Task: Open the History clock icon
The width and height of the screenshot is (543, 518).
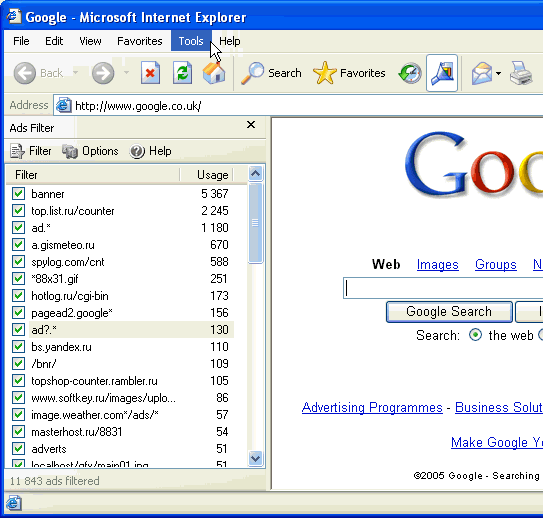Action: click(410, 73)
